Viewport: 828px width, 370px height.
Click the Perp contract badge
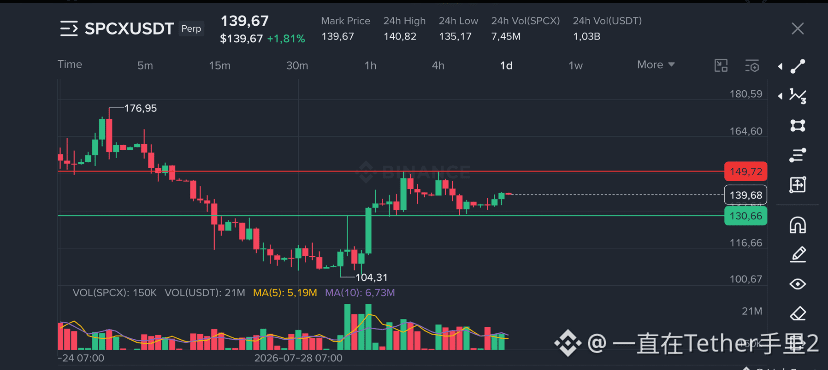pyautogui.click(x=191, y=29)
